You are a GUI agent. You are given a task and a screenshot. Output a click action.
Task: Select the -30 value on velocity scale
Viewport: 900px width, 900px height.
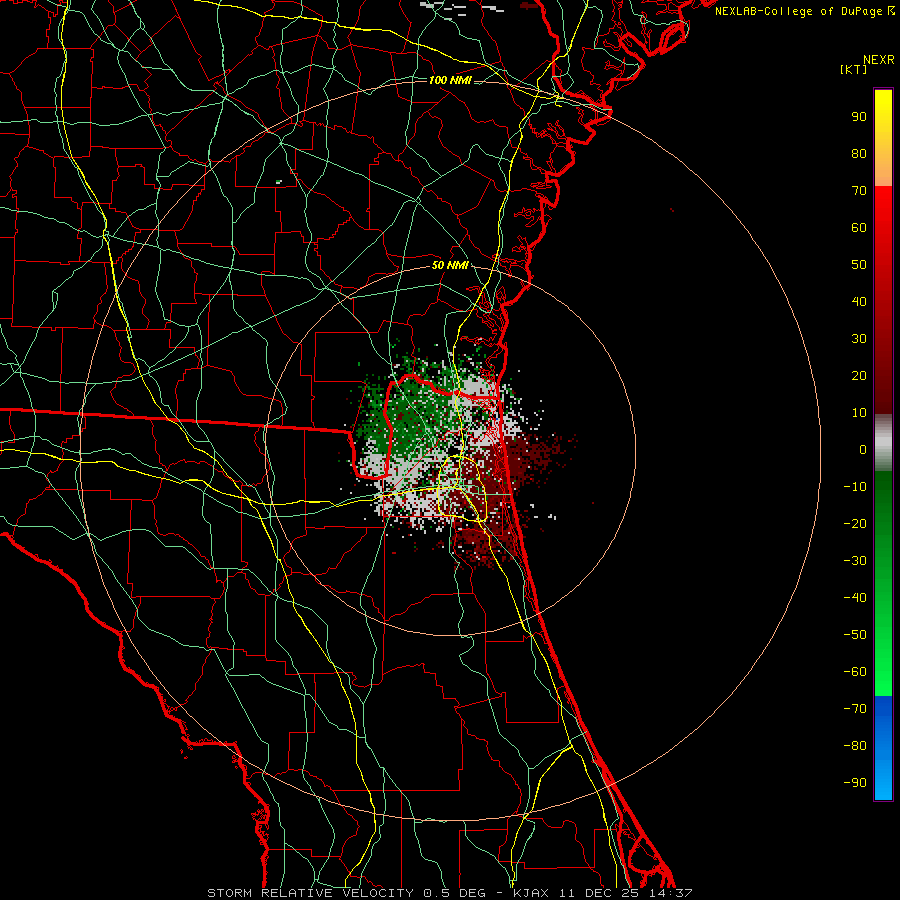coord(855,561)
